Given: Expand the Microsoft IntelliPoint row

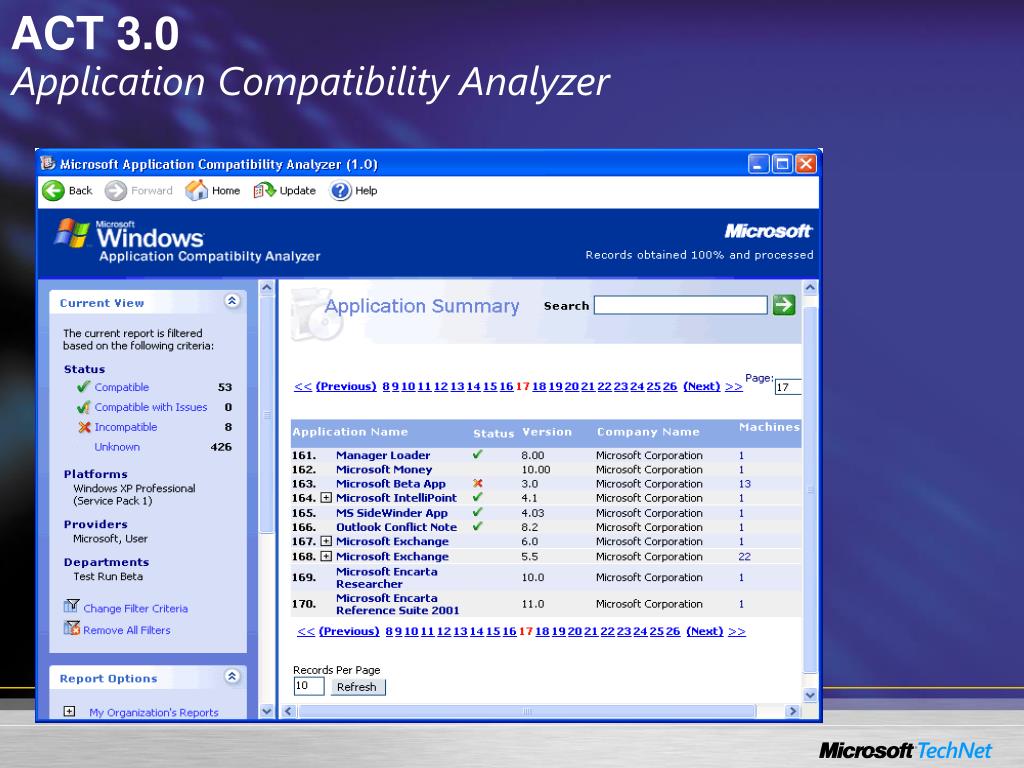Looking at the screenshot, I should click(x=326, y=498).
